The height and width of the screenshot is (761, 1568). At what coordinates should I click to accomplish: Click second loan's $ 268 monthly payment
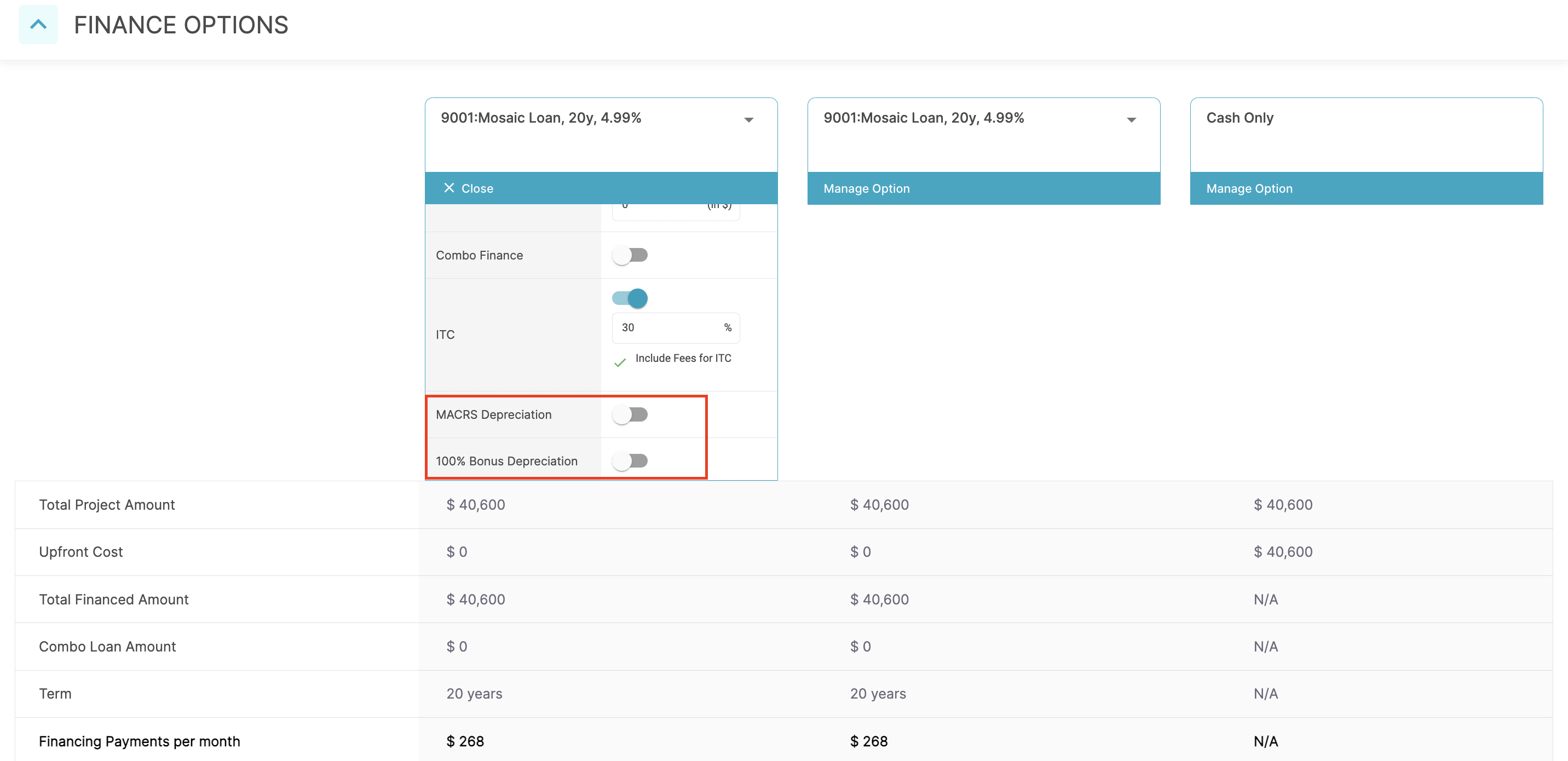[869, 741]
